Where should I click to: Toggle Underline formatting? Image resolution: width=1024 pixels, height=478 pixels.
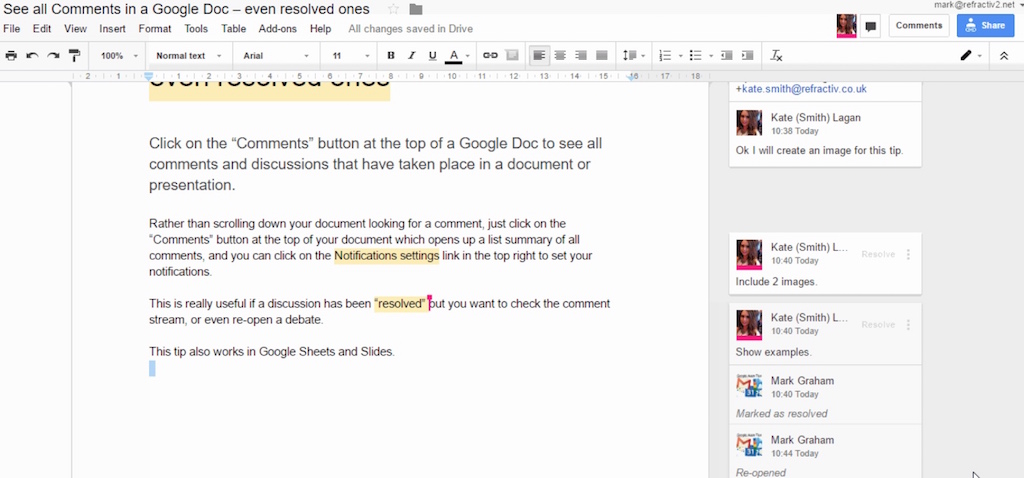pyautogui.click(x=432, y=56)
